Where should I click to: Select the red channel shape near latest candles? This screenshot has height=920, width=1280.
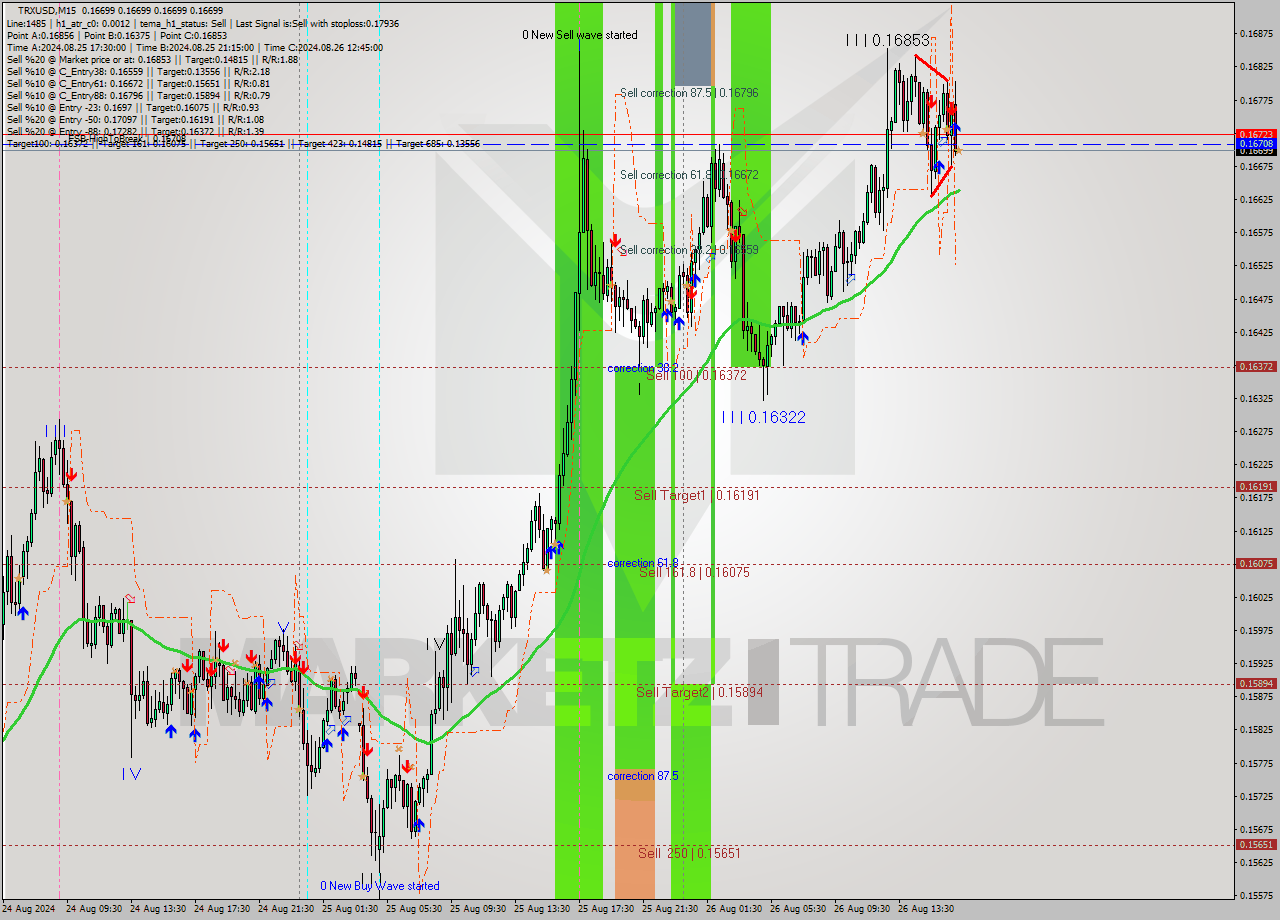pyautogui.click(x=938, y=125)
